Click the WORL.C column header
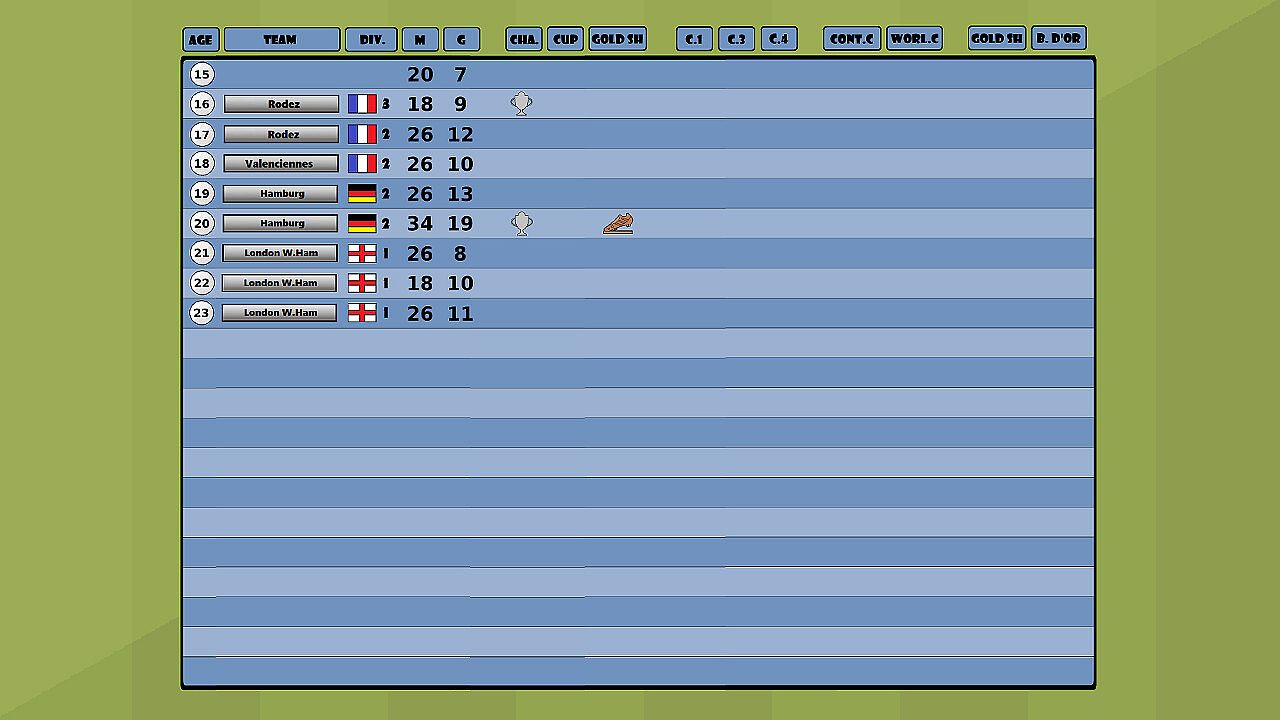The height and width of the screenshot is (720, 1280). click(915, 39)
